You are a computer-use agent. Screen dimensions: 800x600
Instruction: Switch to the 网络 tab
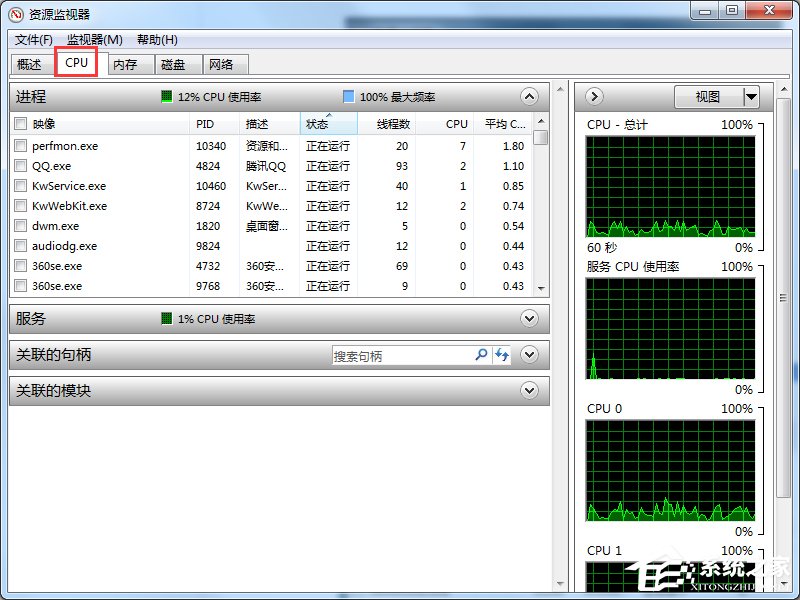(224, 63)
